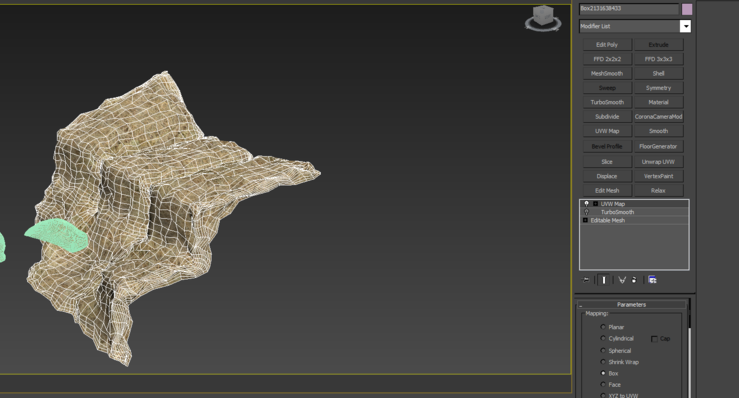Toggle UVW Map modifier lightbulb

[x=586, y=204]
